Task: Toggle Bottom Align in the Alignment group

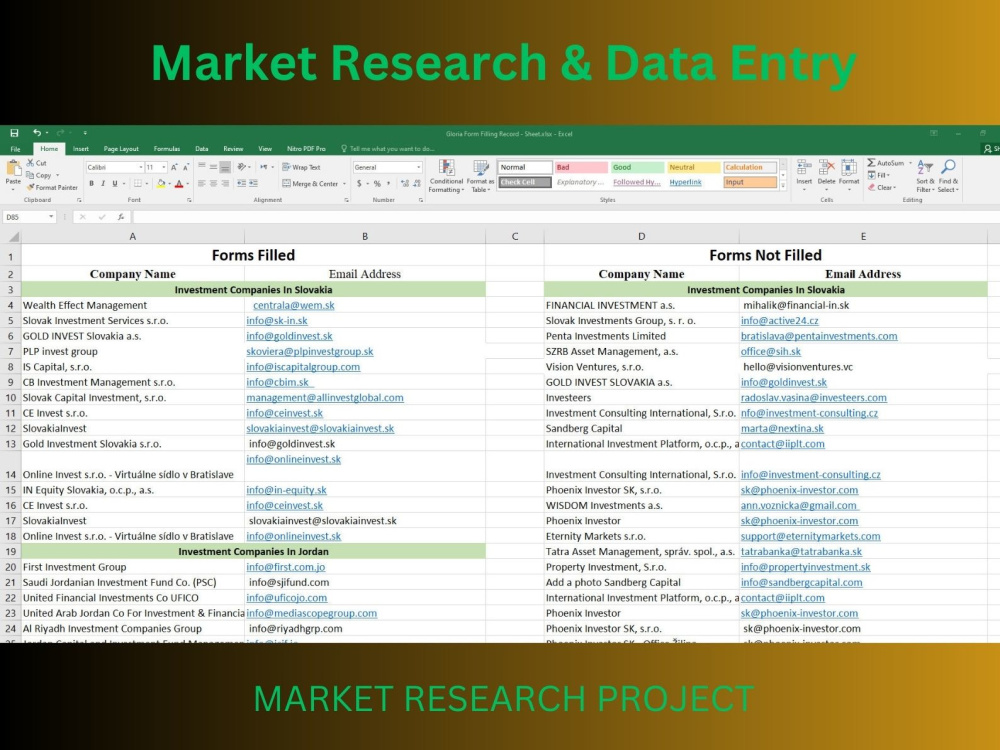Action: [x=224, y=167]
